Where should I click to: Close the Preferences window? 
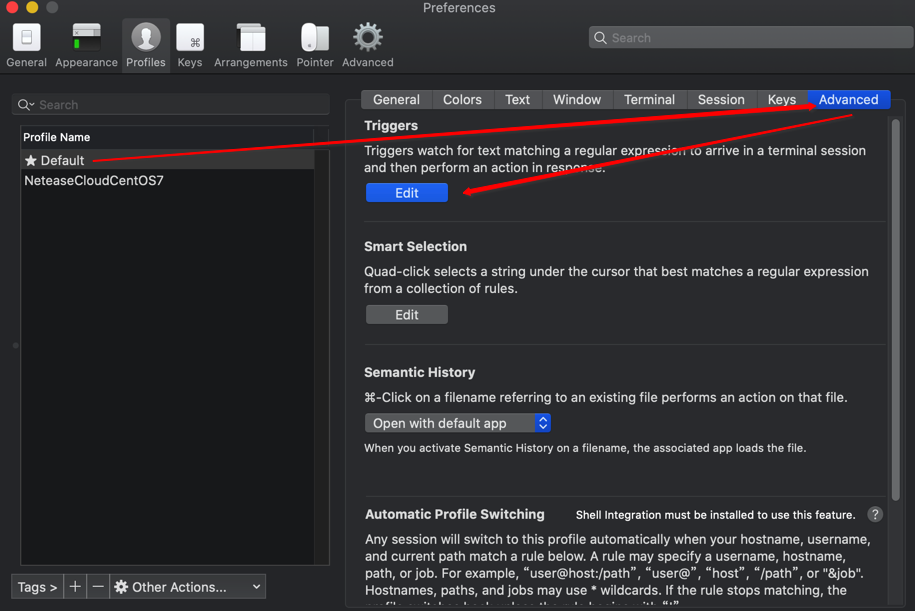click(12, 7)
